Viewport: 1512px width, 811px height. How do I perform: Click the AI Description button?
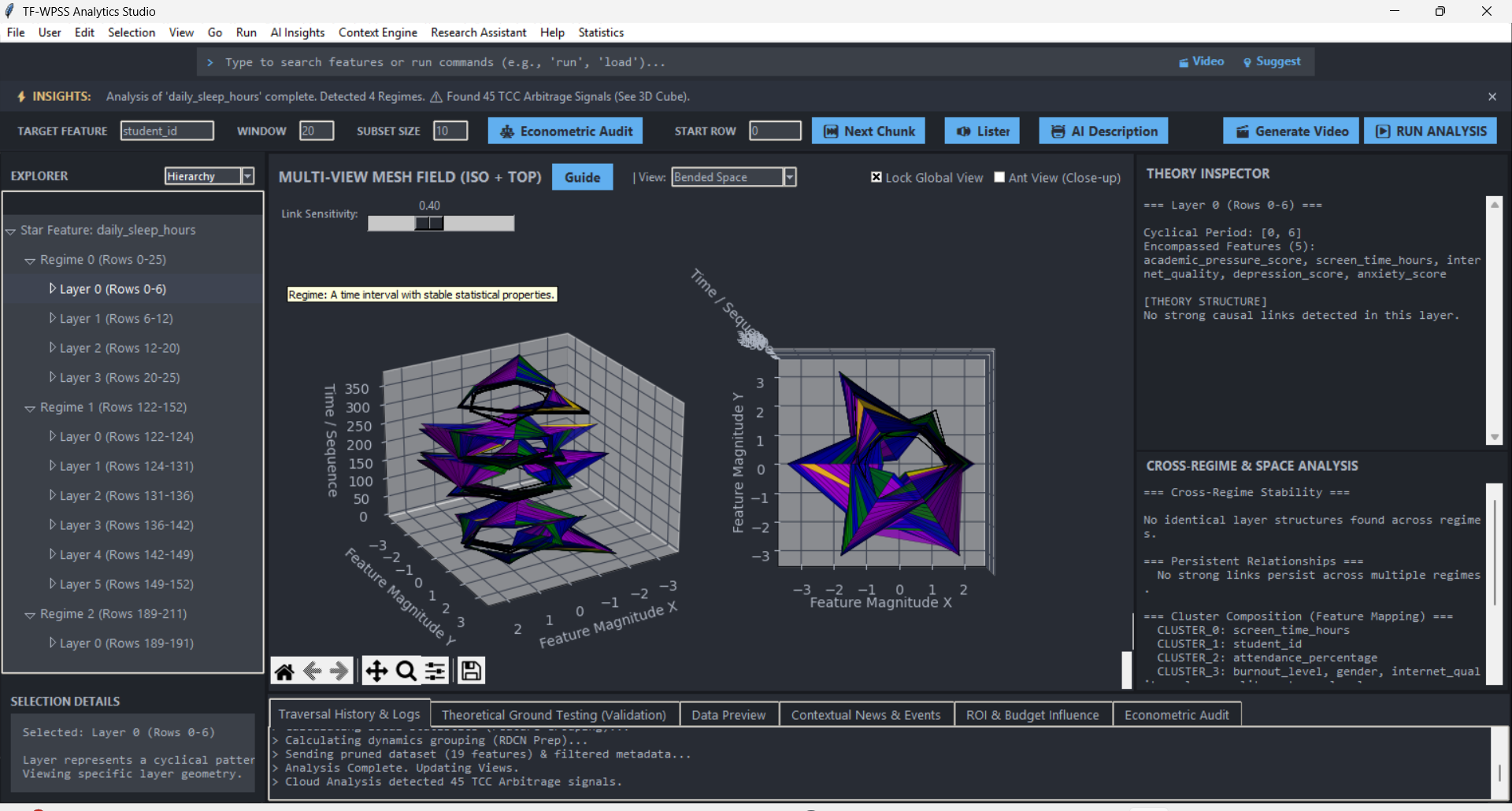point(1103,131)
